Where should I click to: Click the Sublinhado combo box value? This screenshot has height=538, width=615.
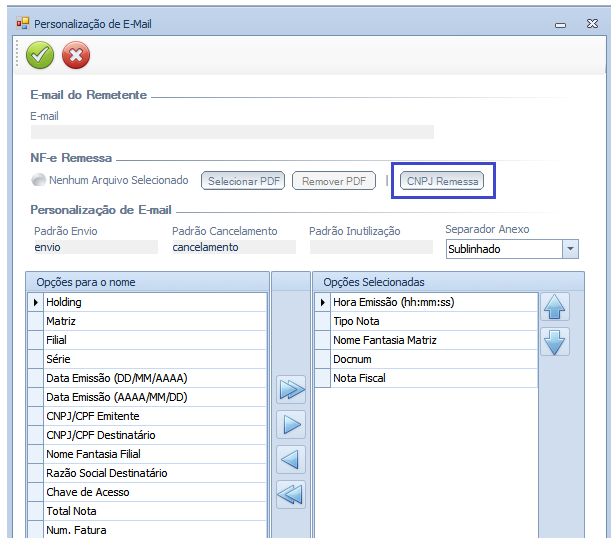[504, 249]
